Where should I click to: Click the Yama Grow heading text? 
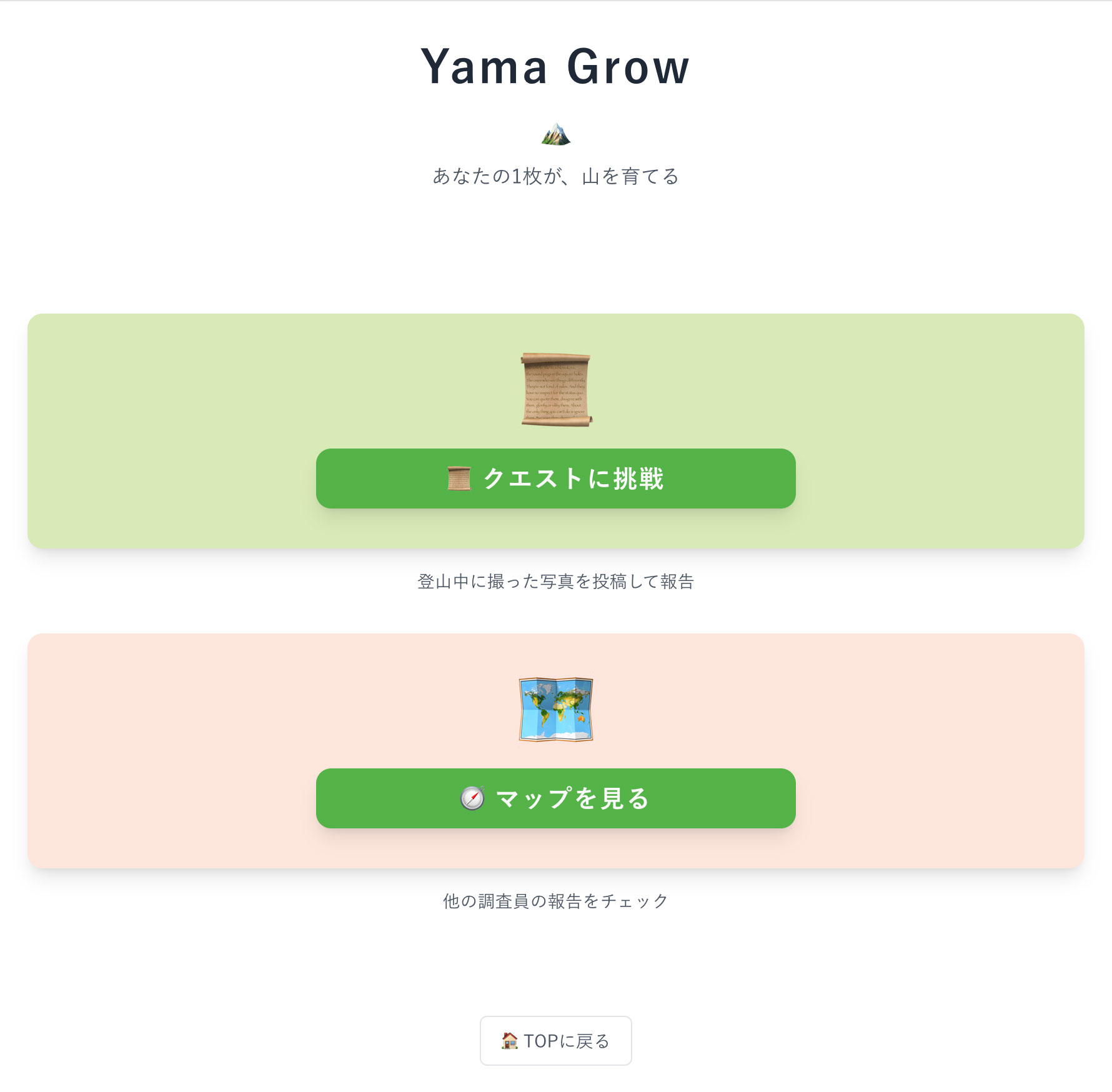(x=555, y=69)
